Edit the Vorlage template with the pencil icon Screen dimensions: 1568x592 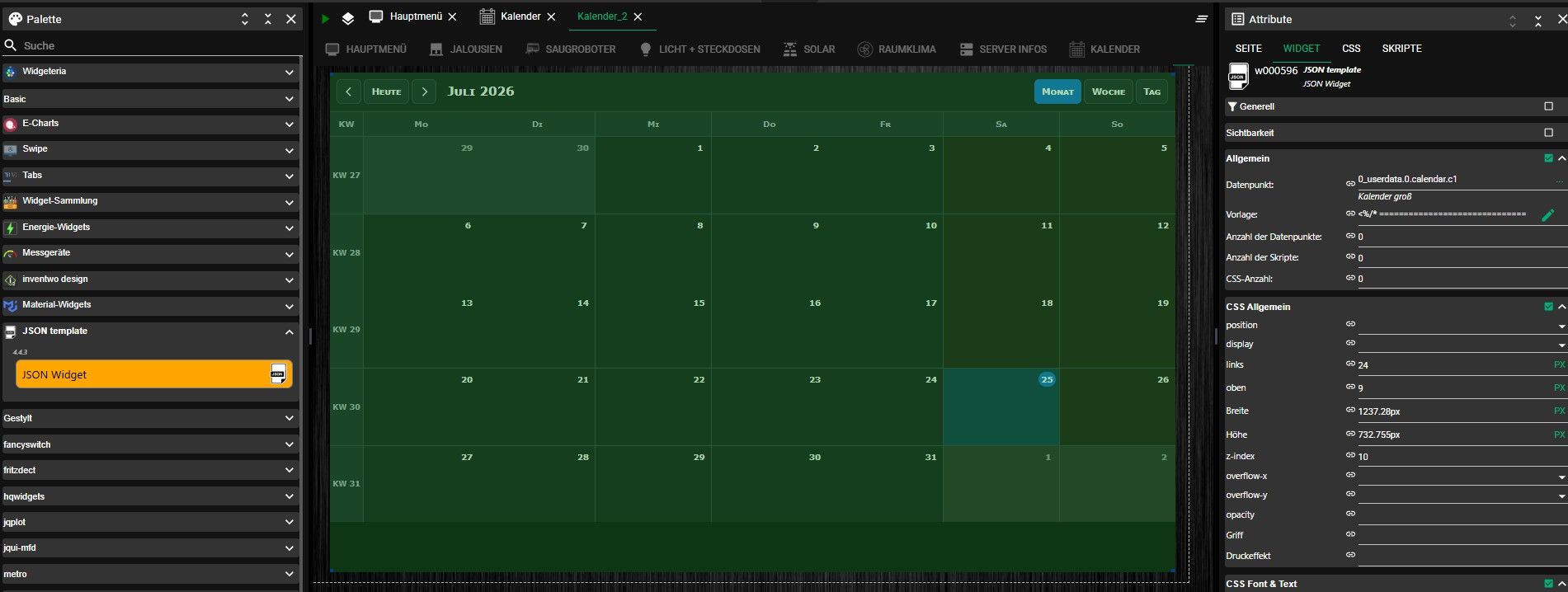[1548, 214]
